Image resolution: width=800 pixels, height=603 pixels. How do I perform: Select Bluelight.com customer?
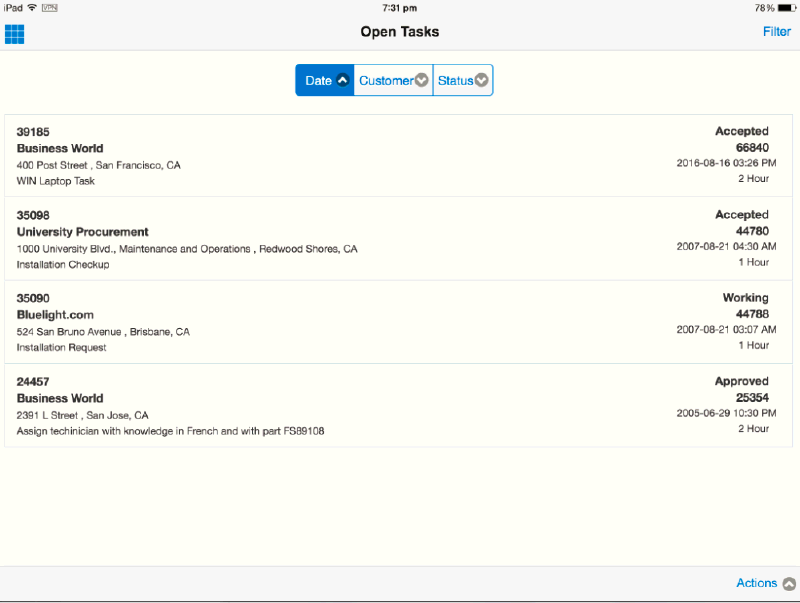55,315
